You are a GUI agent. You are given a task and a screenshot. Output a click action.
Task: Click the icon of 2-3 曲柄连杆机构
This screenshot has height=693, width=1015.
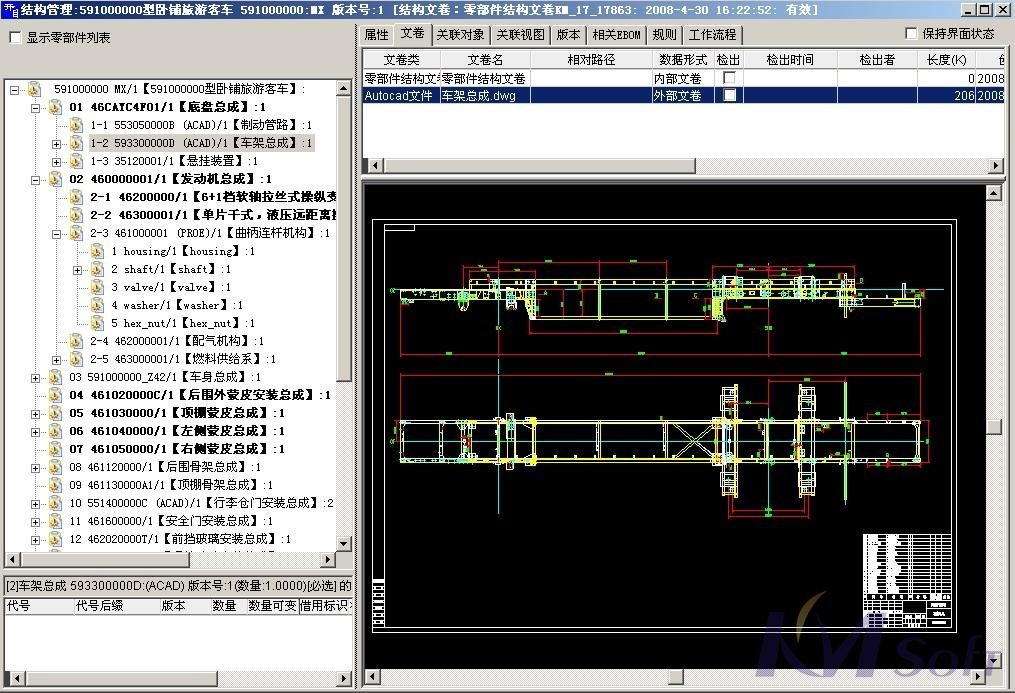[x=76, y=233]
